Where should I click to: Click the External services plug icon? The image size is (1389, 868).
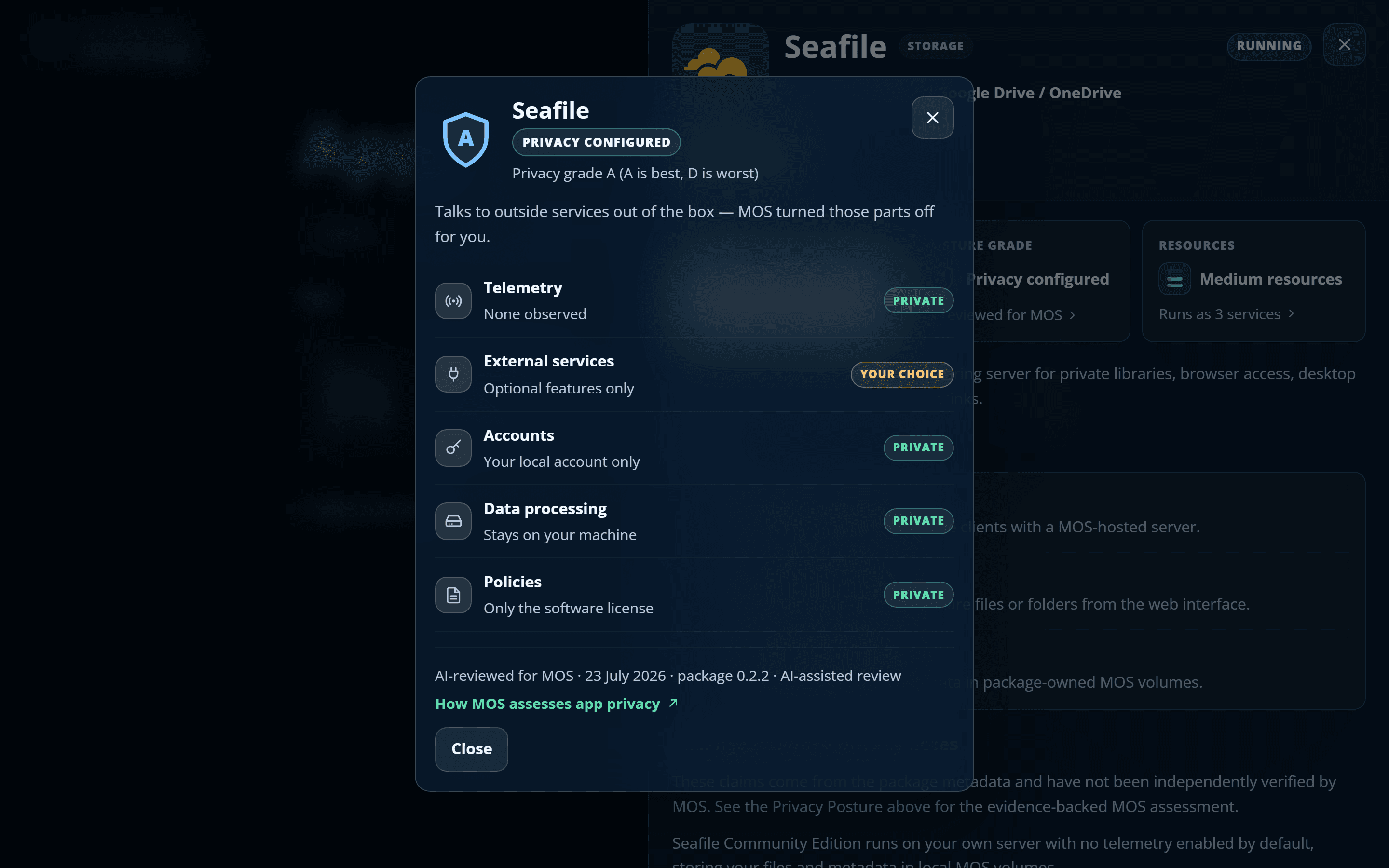pos(453,374)
